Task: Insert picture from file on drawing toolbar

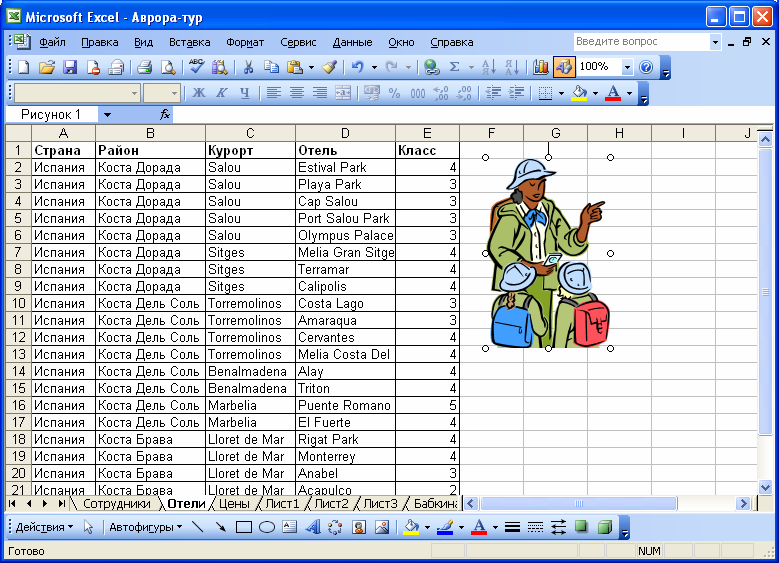Action: pyautogui.click(x=382, y=527)
